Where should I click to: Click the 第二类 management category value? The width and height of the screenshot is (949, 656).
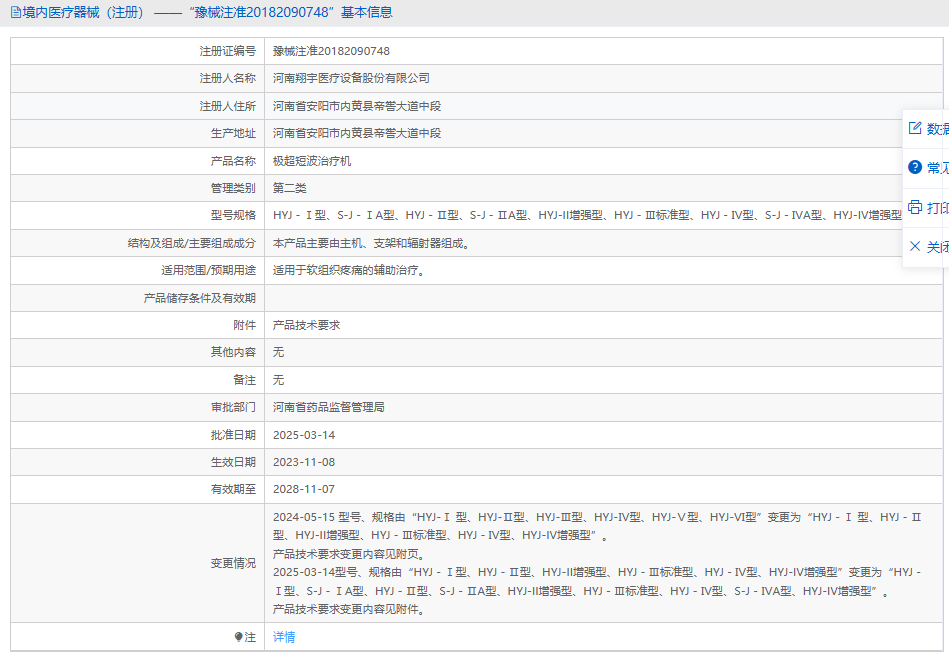[289, 188]
